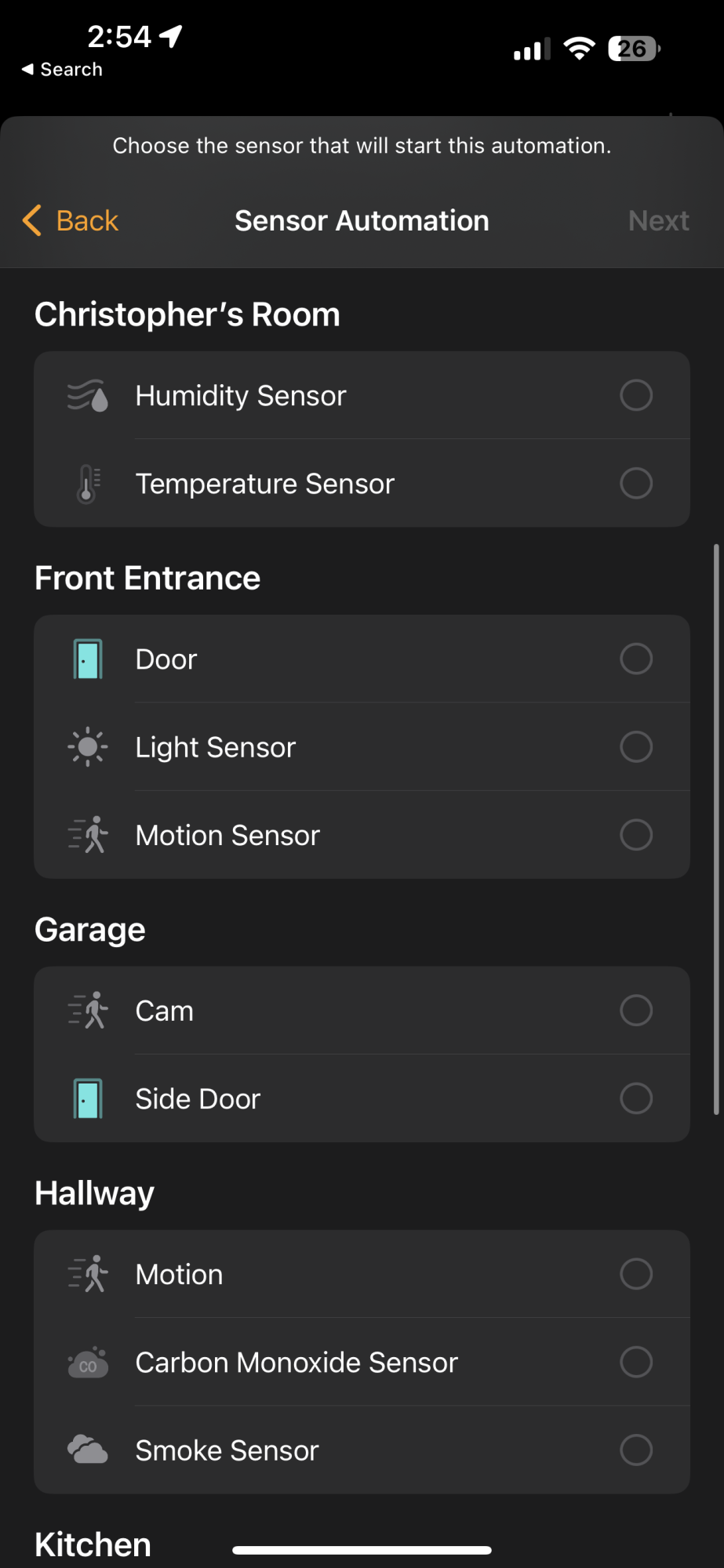Tap Next to continue
Viewport: 724px width, 1568px height.
coord(659,220)
